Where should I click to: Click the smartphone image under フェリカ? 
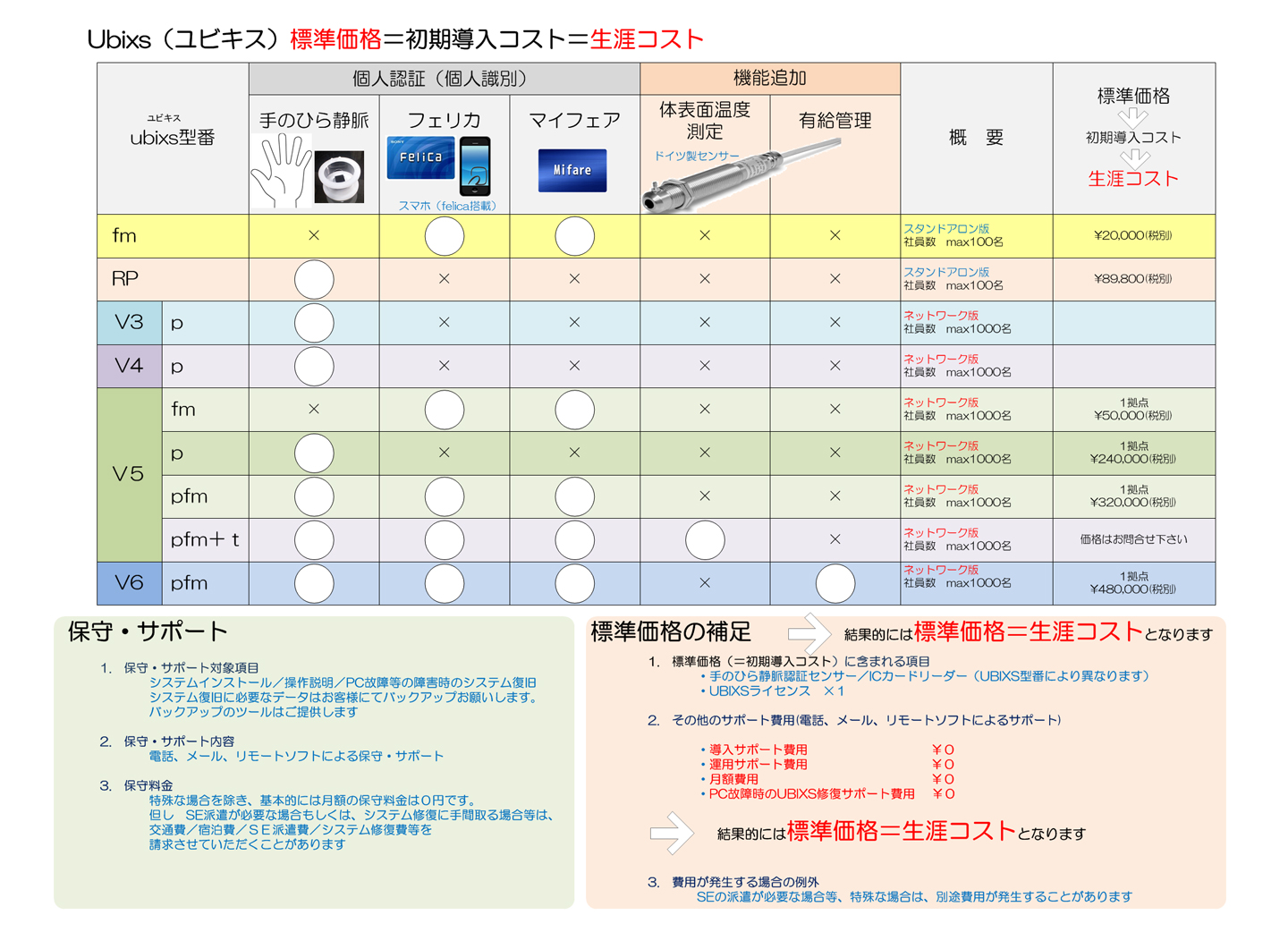[x=474, y=166]
